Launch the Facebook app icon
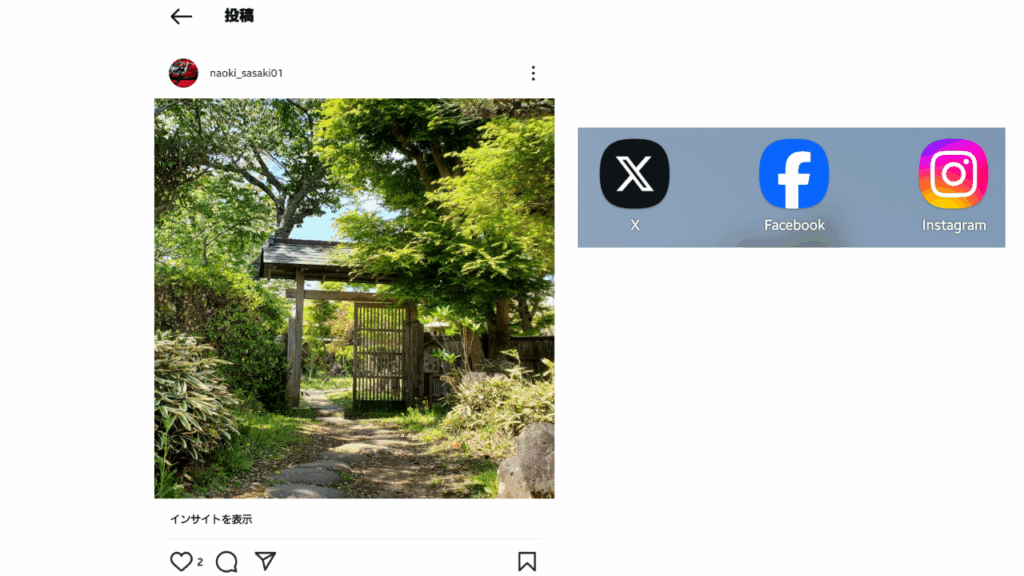Viewport: 1024px width, 576px height. click(793, 174)
